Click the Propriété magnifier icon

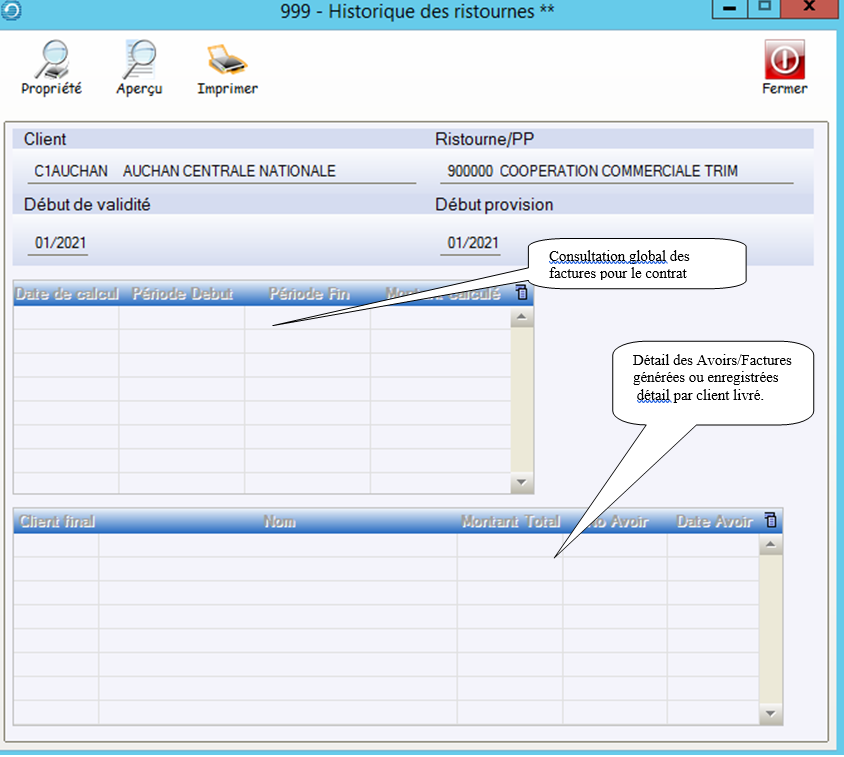51,61
